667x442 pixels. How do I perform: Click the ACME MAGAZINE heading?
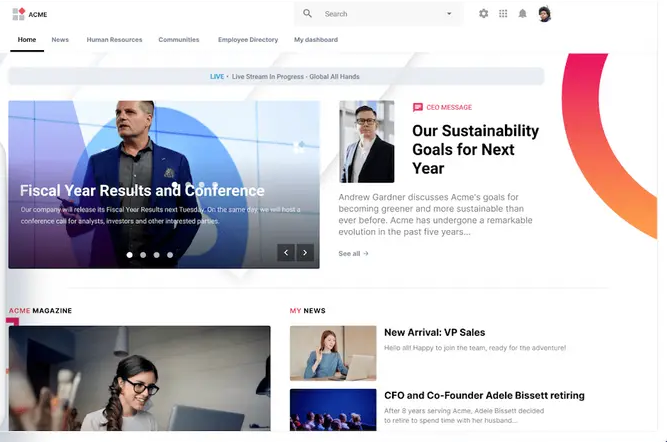click(40, 311)
